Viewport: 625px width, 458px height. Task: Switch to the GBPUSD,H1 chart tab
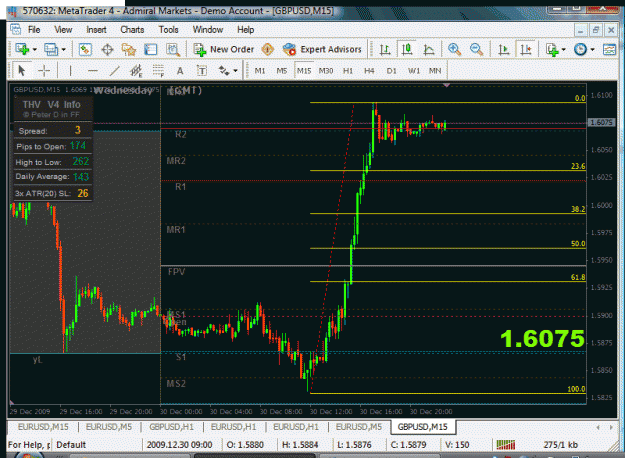pyautogui.click(x=171, y=427)
